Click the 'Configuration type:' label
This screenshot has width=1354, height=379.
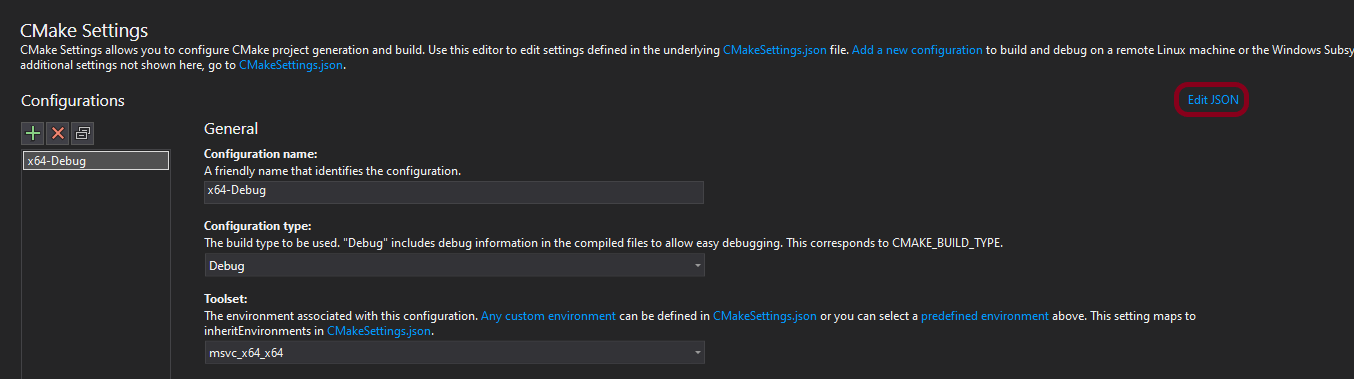point(258,227)
